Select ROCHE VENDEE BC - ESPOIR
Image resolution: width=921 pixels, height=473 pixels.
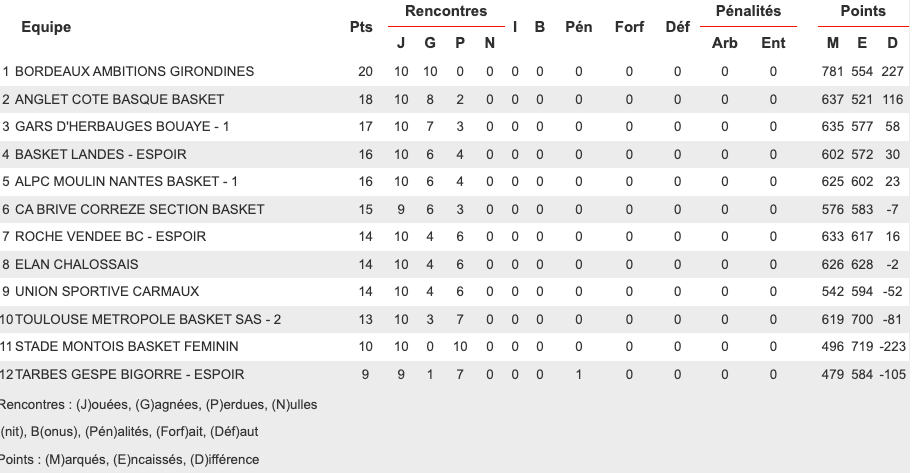coord(110,237)
